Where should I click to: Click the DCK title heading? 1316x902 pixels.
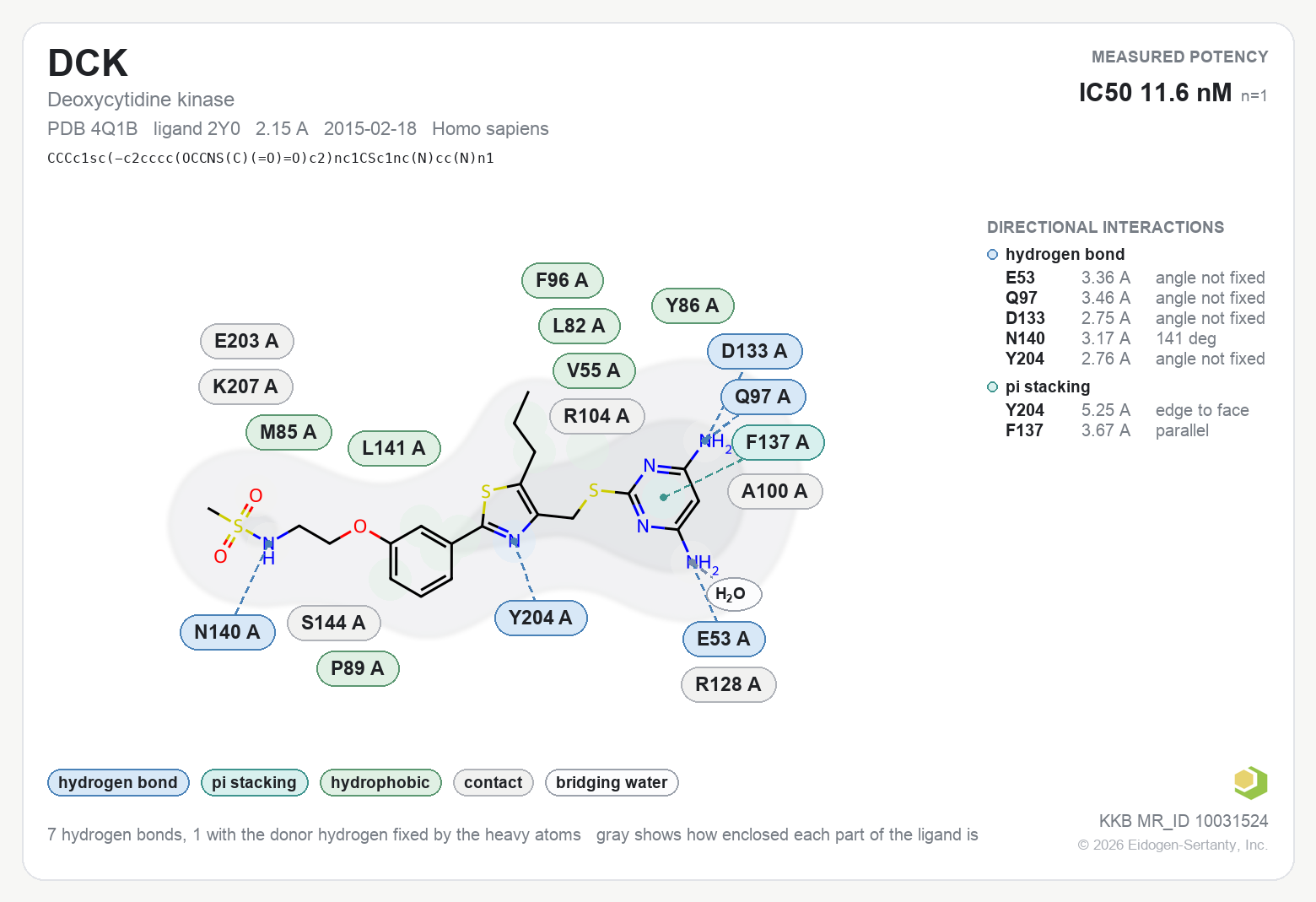click(88, 63)
